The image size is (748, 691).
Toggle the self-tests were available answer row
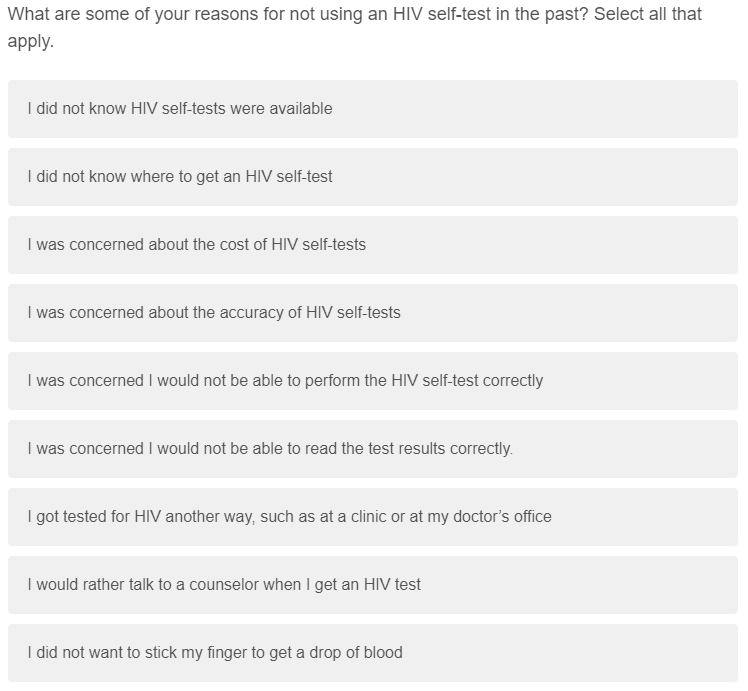(x=372, y=109)
